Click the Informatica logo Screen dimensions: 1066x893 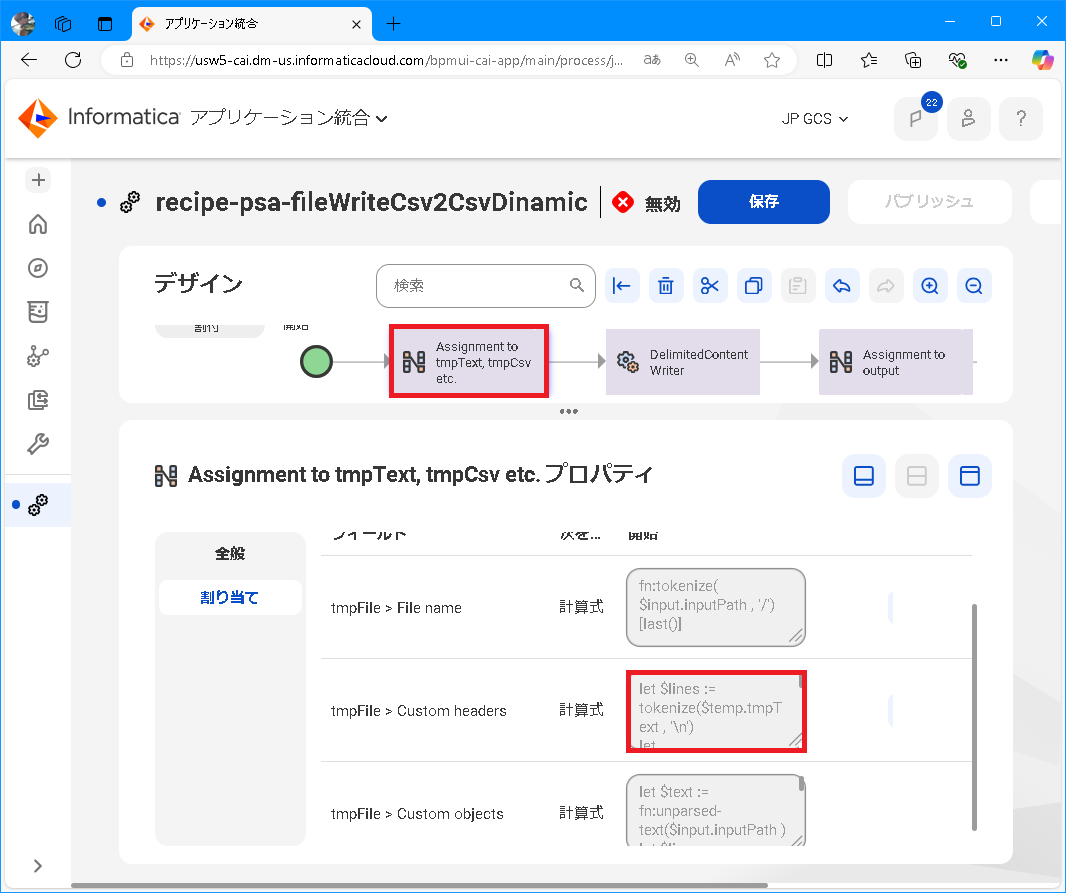tap(99, 118)
